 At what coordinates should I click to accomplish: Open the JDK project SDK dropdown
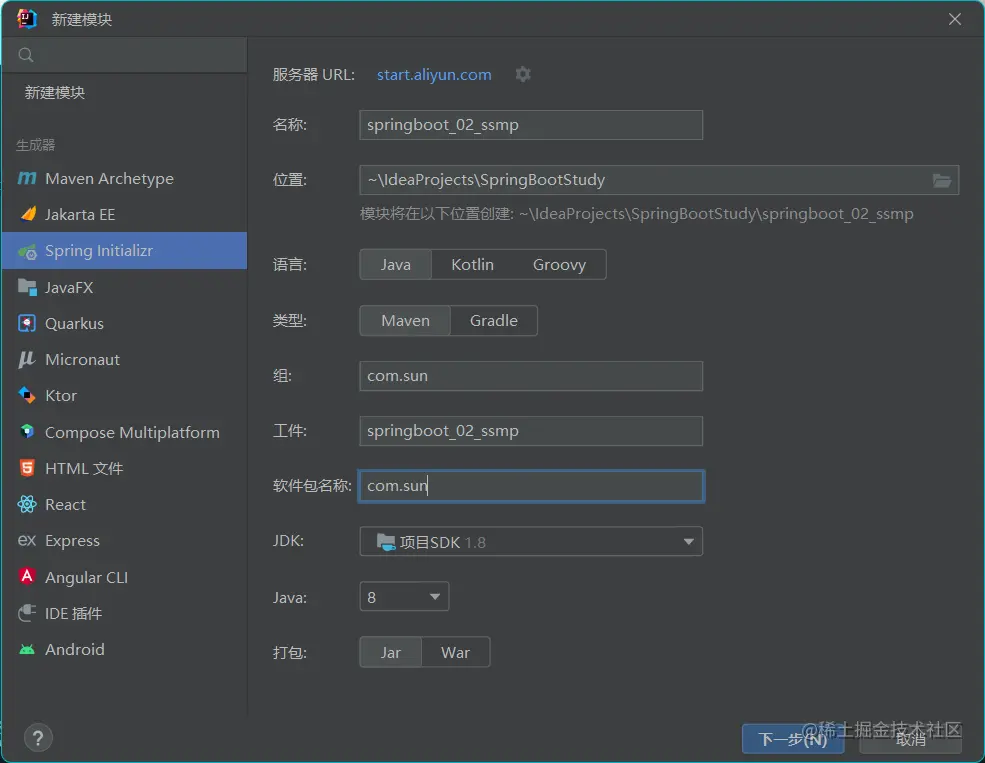531,541
